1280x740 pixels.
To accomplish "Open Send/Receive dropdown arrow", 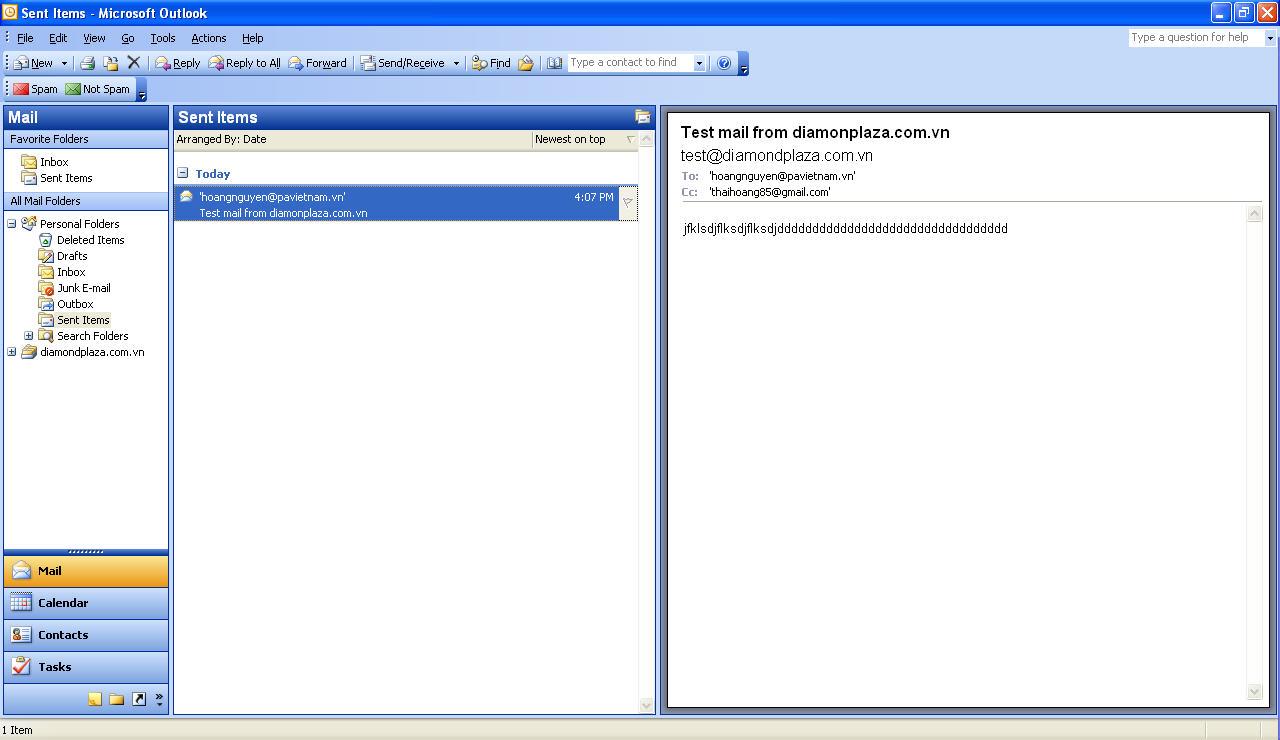I will pyautogui.click(x=456, y=63).
